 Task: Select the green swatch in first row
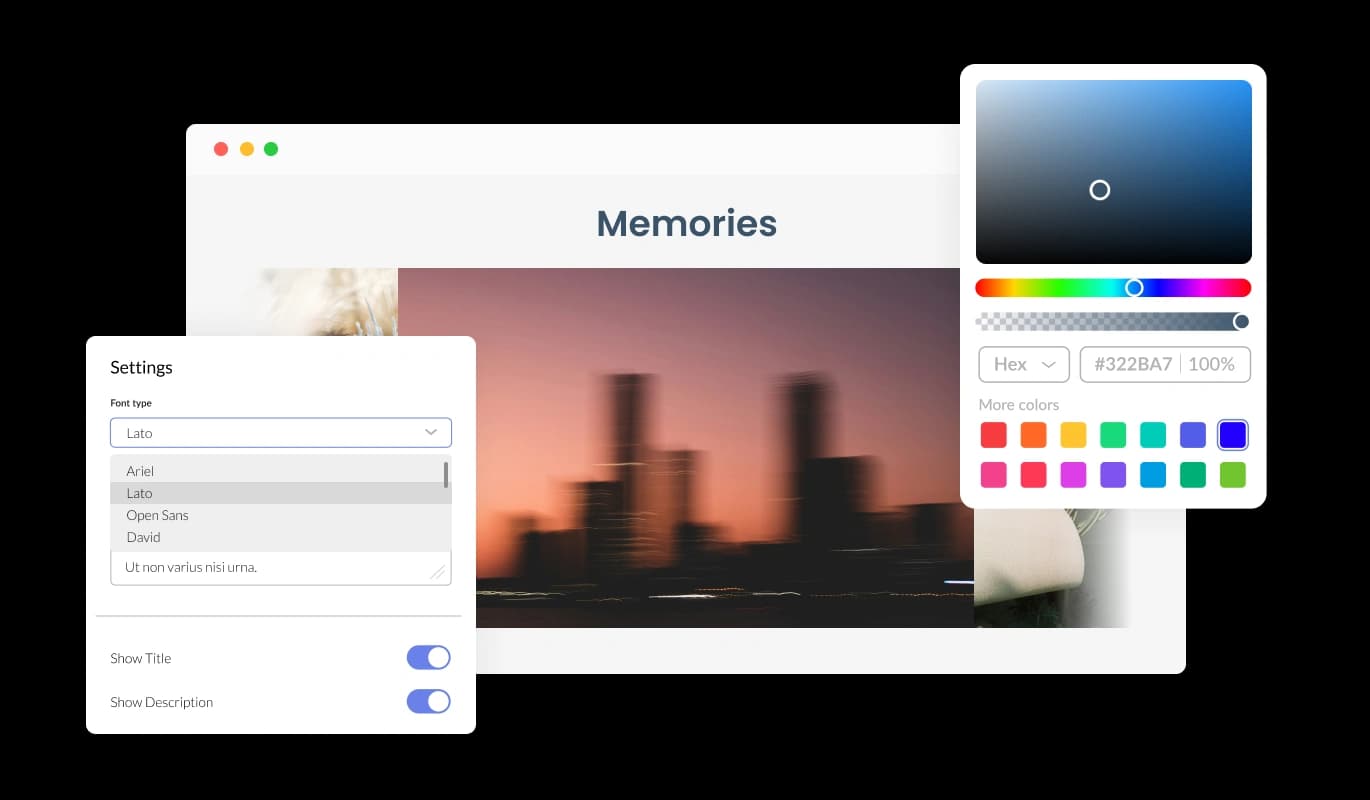coord(1113,435)
